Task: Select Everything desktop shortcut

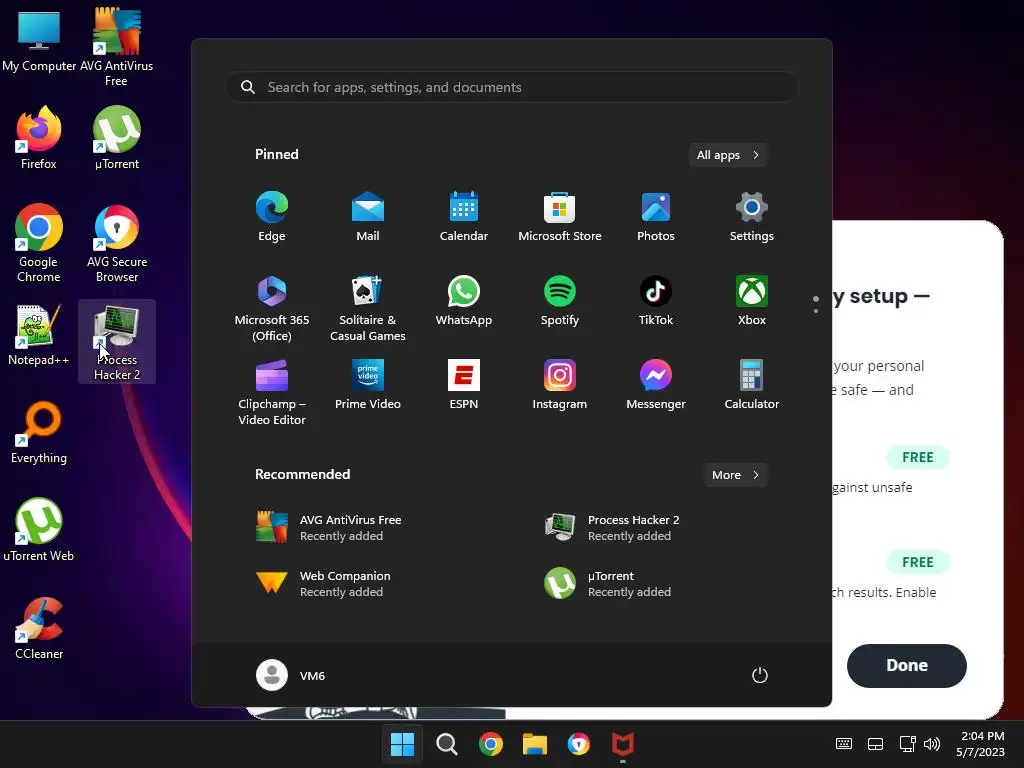Action: click(x=39, y=432)
